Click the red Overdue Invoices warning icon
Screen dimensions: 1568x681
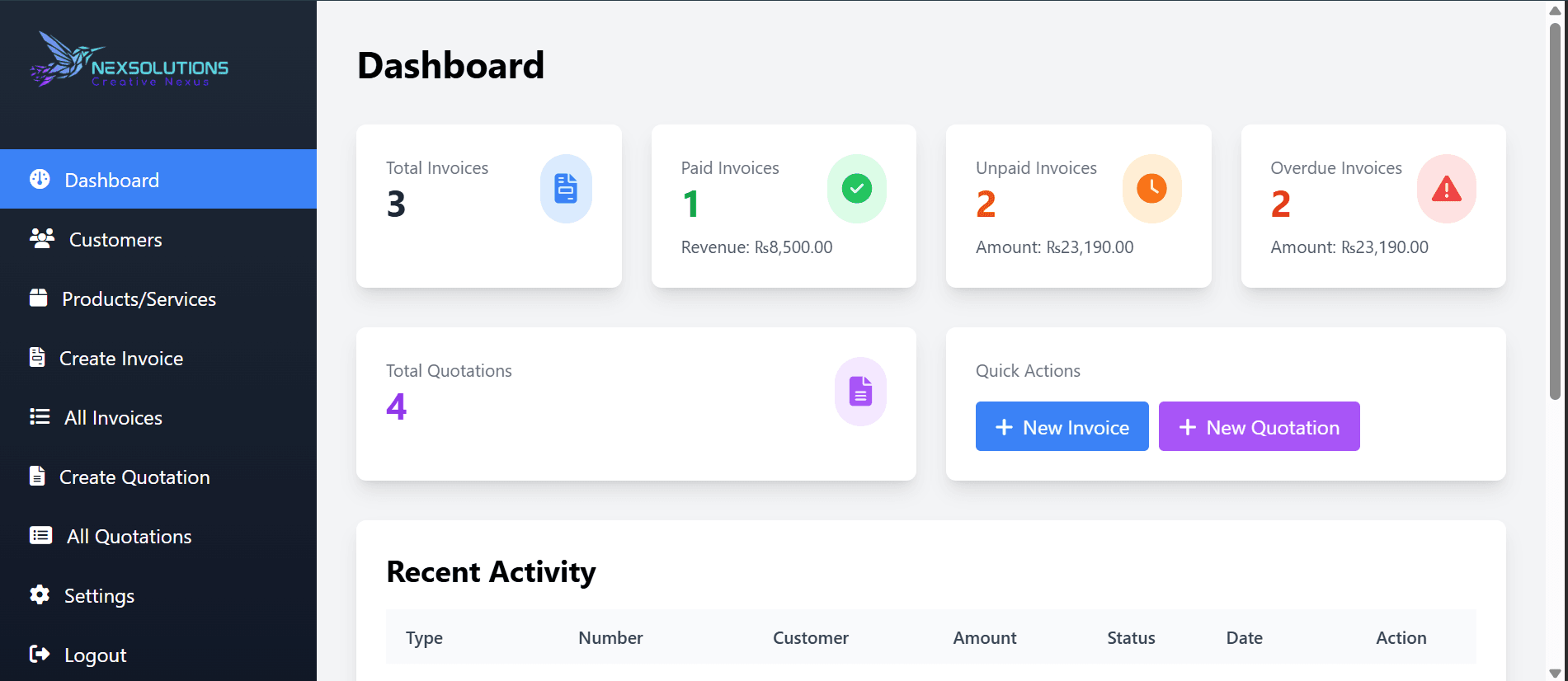click(1447, 189)
